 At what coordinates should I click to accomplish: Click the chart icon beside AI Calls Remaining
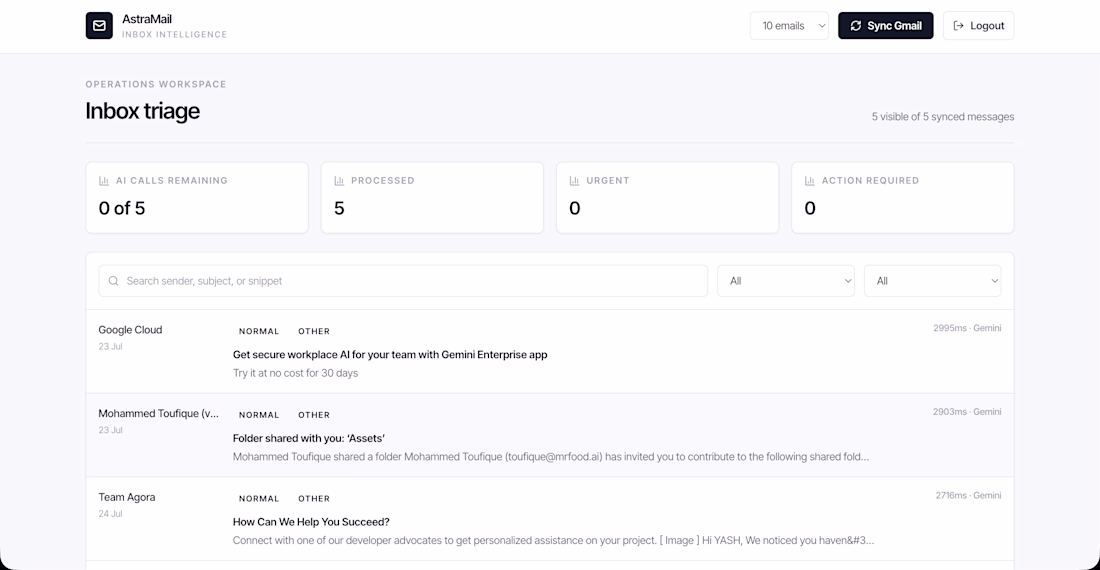pyautogui.click(x=104, y=181)
